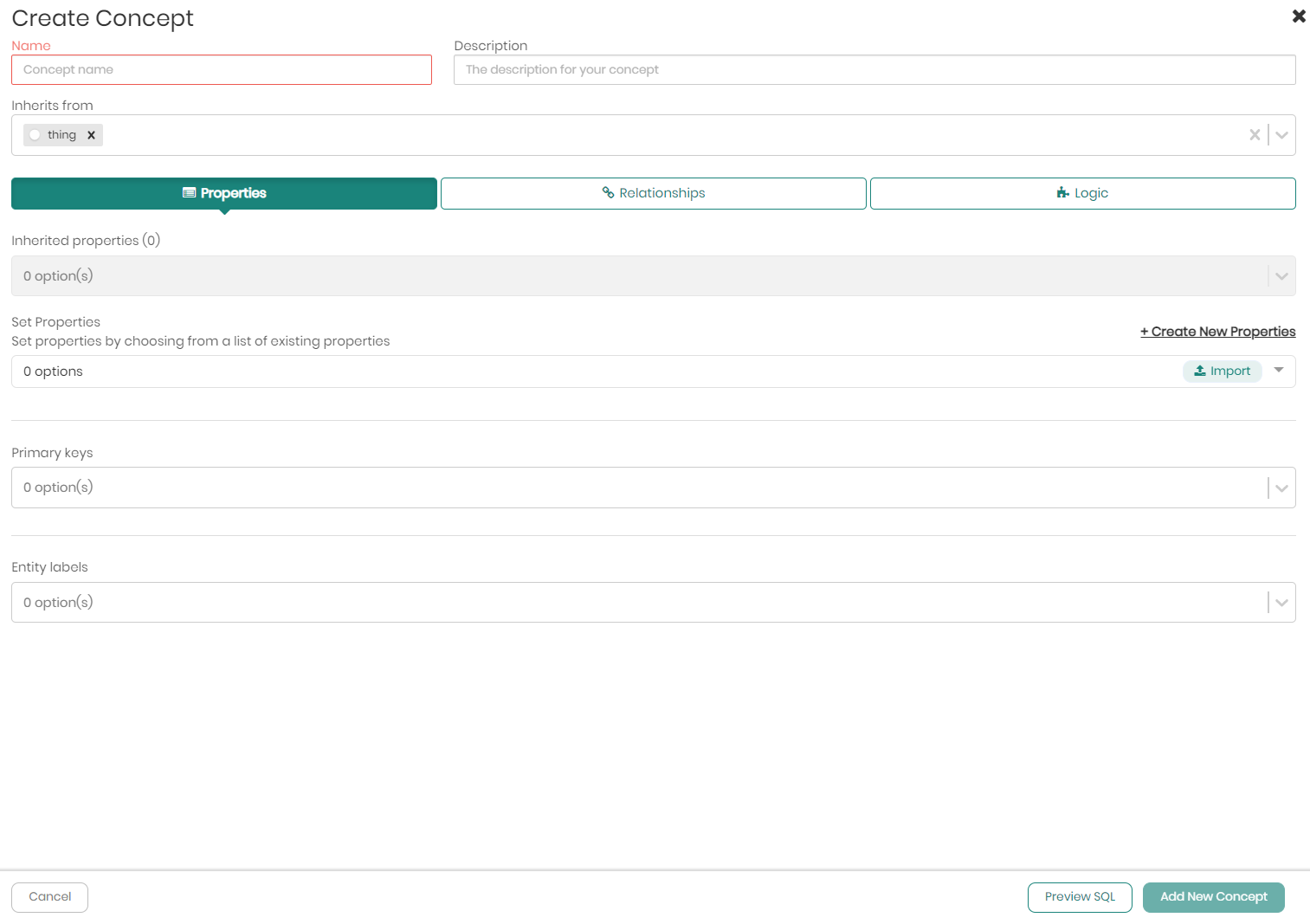
Task: Click the Import properties button
Action: 1222,371
